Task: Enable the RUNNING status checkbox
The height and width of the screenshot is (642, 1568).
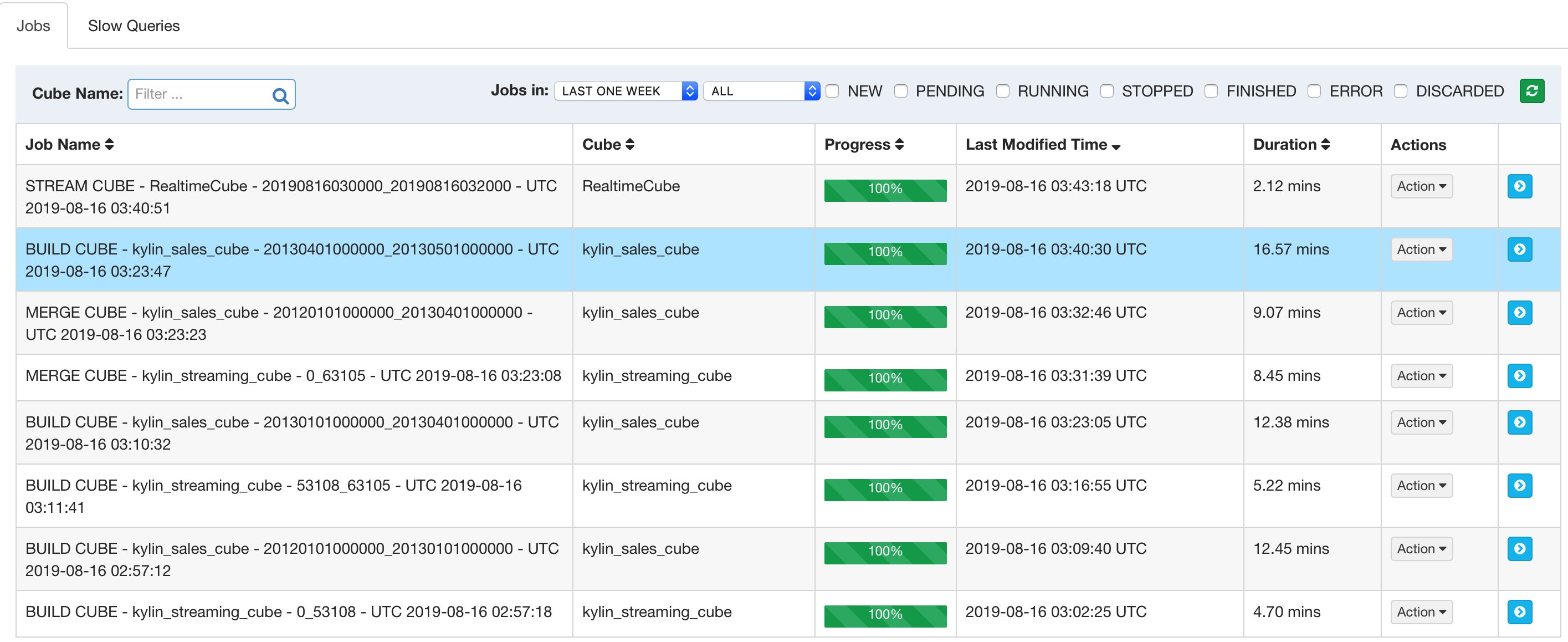Action: pos(1002,91)
